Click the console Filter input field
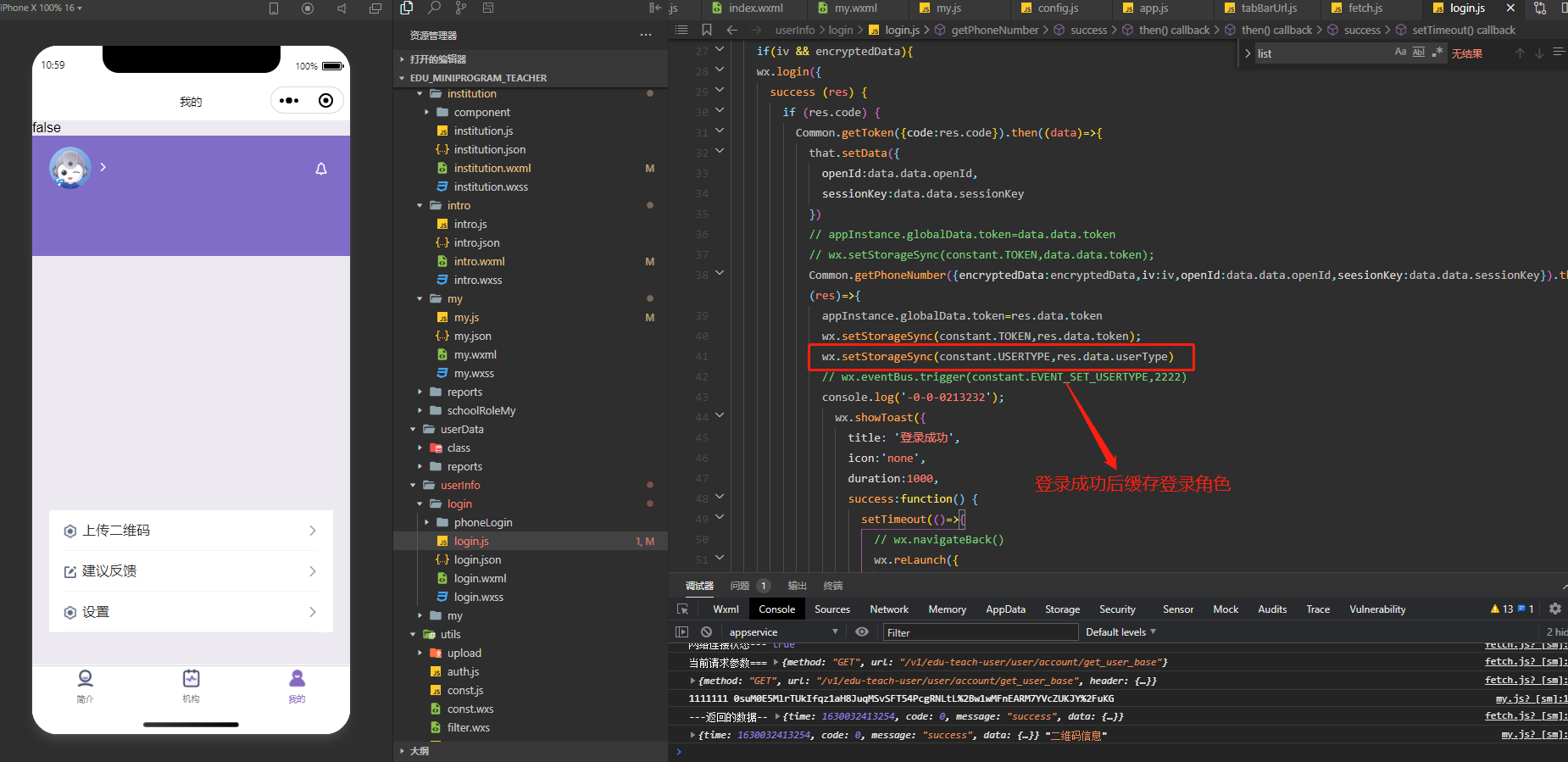 click(x=981, y=632)
